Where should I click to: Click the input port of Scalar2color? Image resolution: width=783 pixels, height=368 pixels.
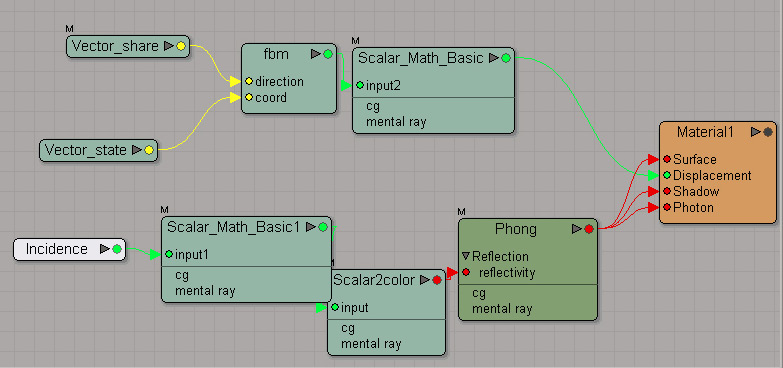click(x=335, y=307)
